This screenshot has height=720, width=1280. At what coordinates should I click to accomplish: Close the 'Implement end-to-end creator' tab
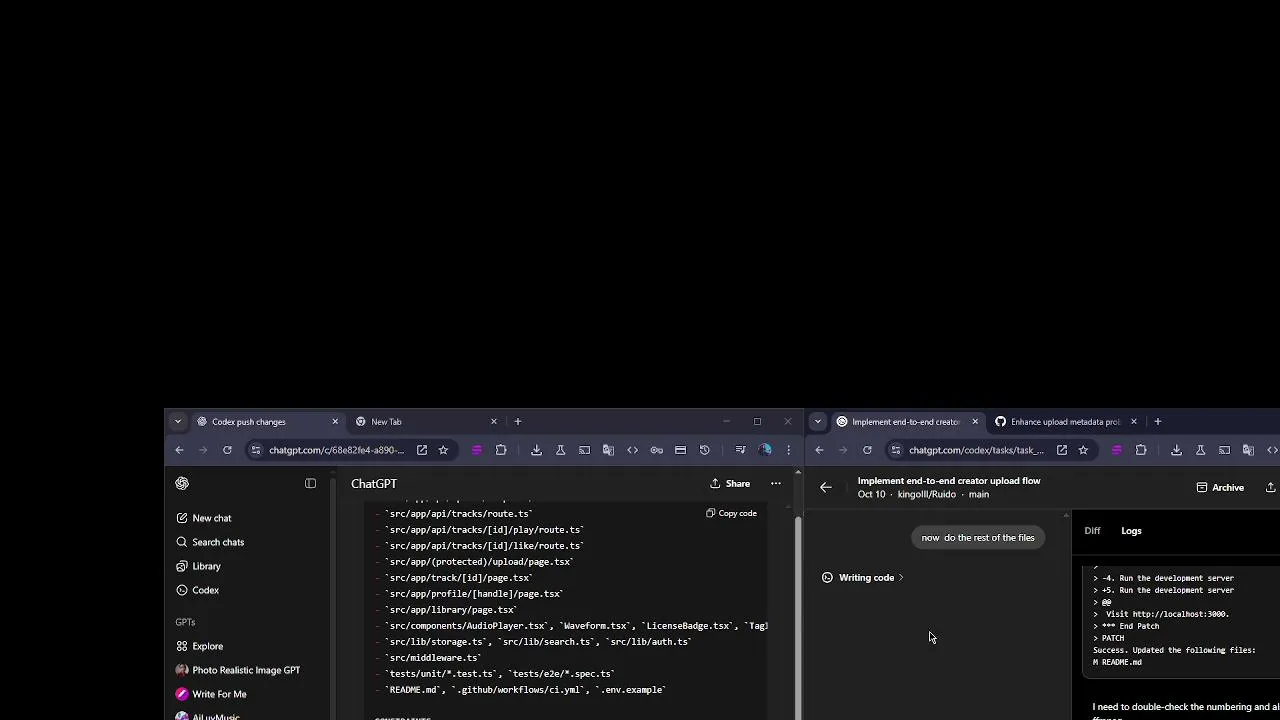click(975, 422)
